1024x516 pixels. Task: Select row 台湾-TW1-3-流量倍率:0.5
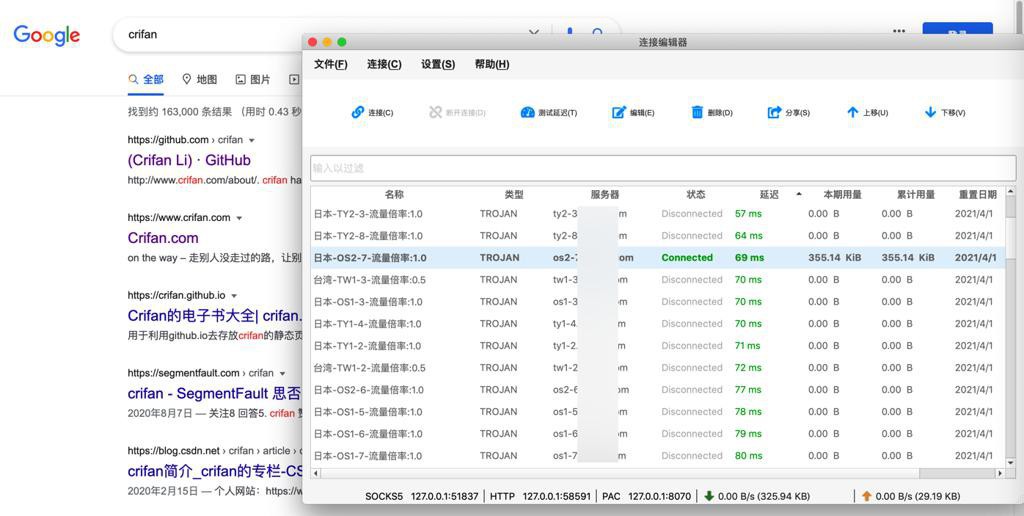click(x=658, y=280)
